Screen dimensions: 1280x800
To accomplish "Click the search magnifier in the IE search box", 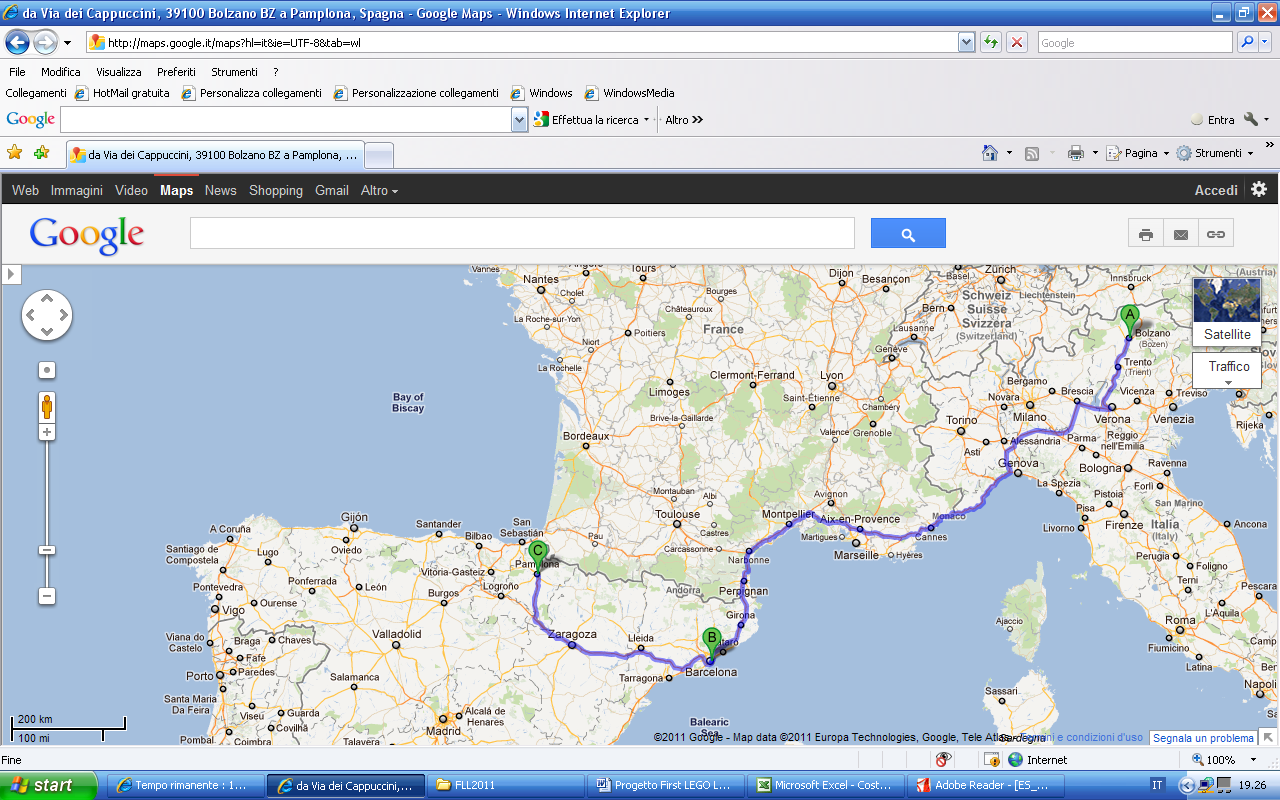I will click(1247, 42).
